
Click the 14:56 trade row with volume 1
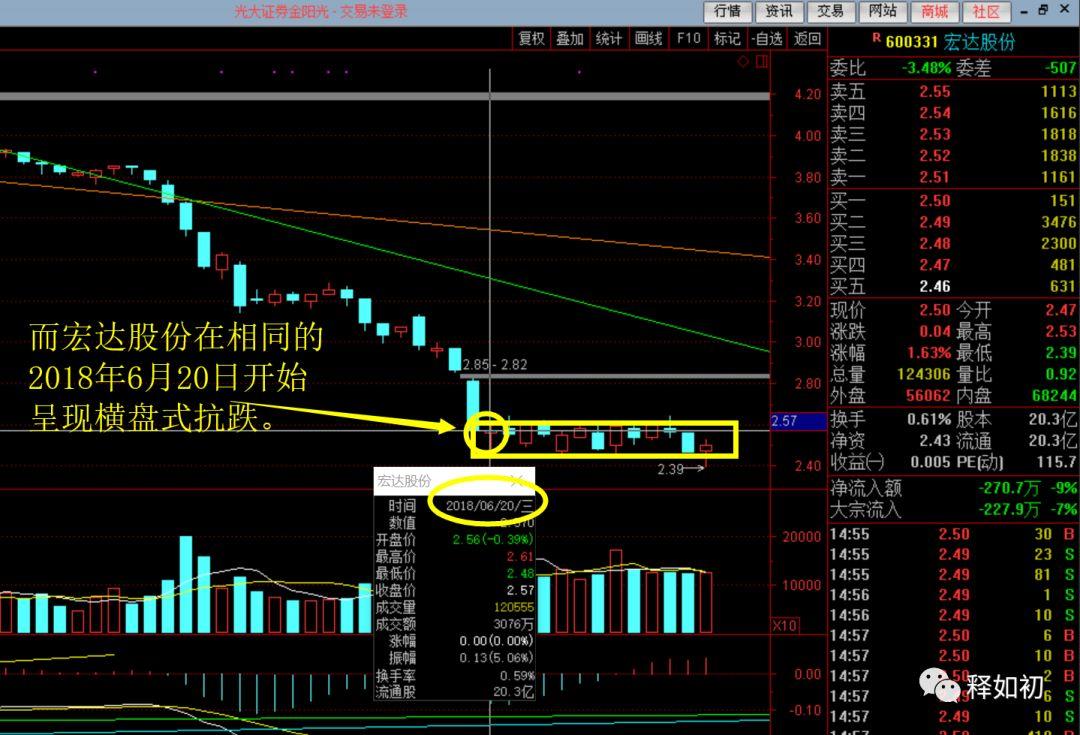pyautogui.click(x=953, y=594)
